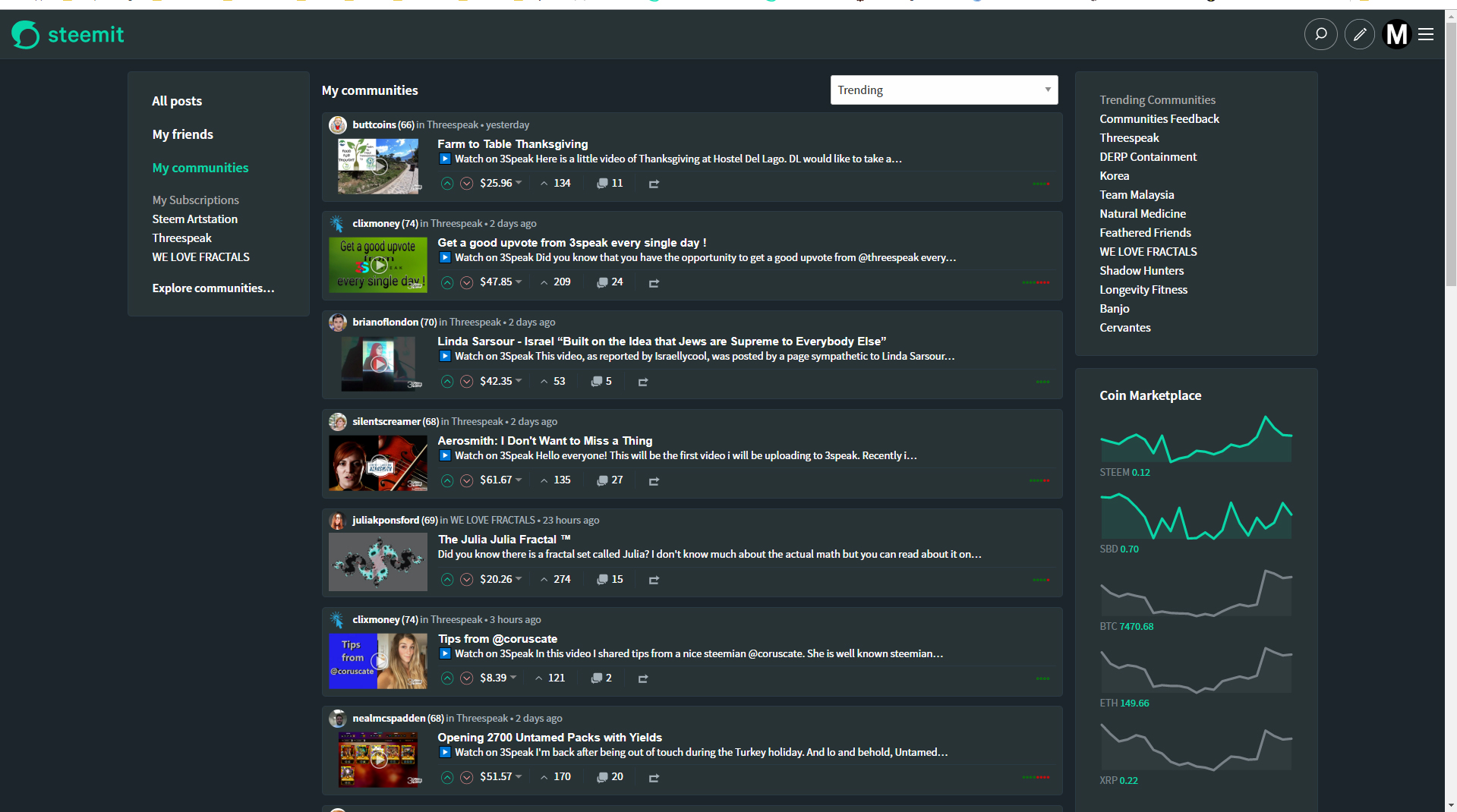Expand payout details for $51.57
Screen dimensions: 1457x812
tap(500, 776)
